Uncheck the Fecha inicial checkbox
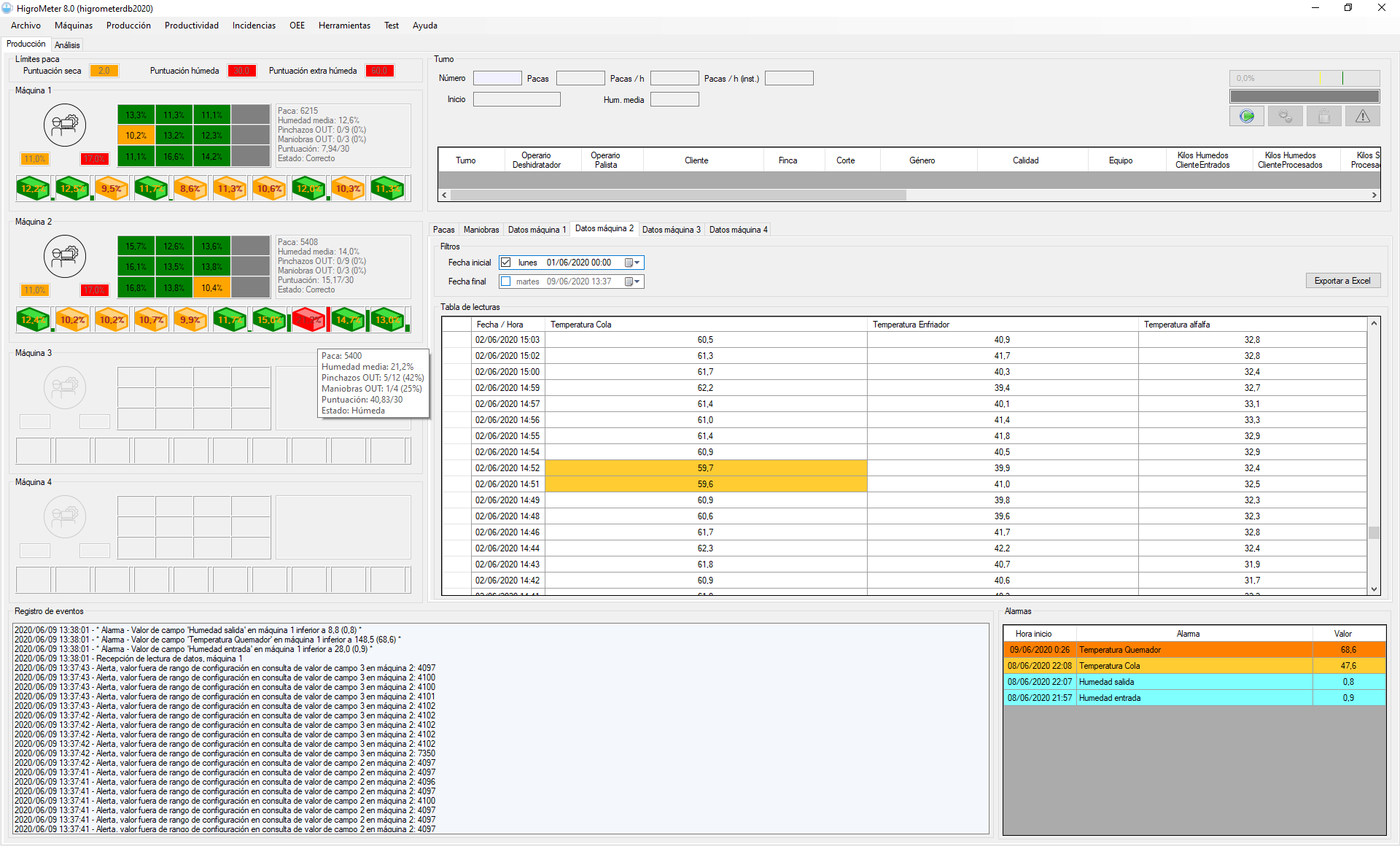Screen dimensions: 1400x846 point(505,263)
